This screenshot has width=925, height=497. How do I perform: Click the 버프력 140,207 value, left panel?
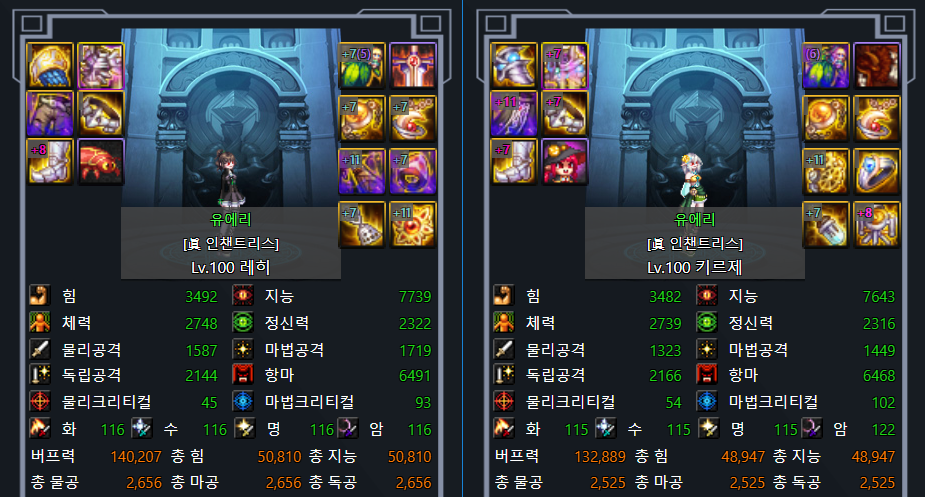tap(136, 457)
